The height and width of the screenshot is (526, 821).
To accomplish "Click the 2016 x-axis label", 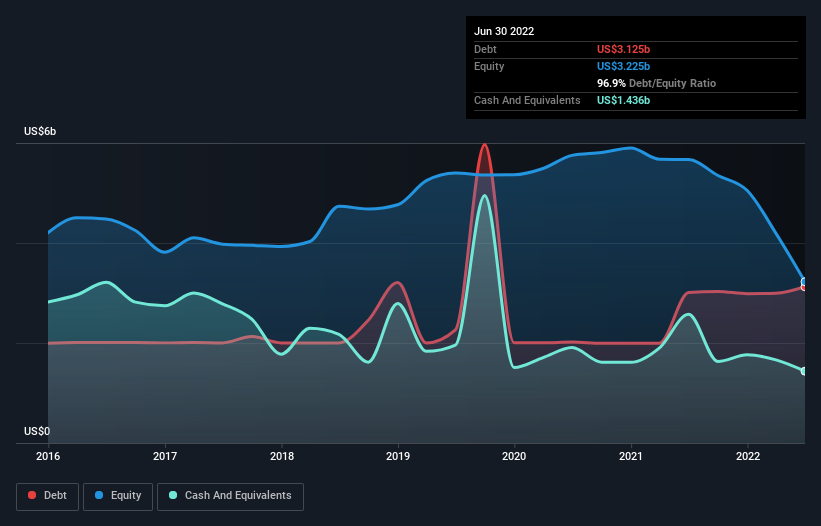I will [48, 456].
